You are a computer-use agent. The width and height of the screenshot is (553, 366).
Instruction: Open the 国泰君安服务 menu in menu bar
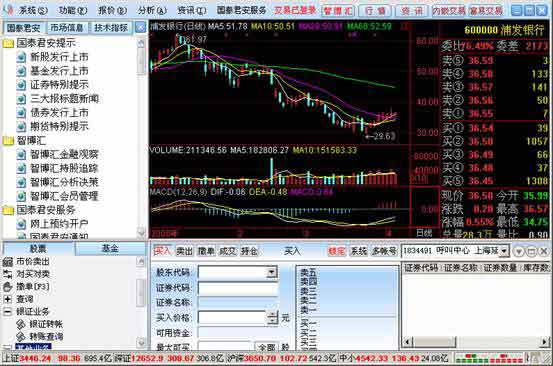[x=242, y=10]
